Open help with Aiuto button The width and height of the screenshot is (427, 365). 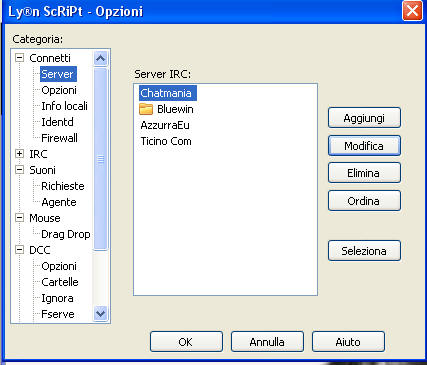point(348,342)
